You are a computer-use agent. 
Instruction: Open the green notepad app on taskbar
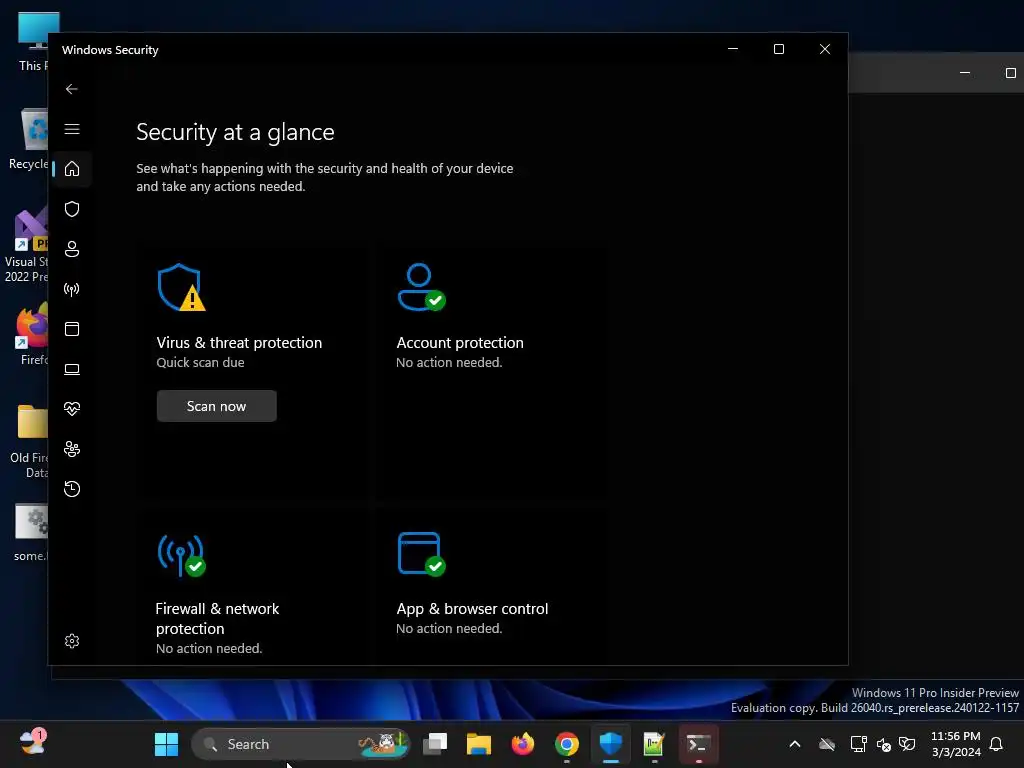(x=654, y=744)
